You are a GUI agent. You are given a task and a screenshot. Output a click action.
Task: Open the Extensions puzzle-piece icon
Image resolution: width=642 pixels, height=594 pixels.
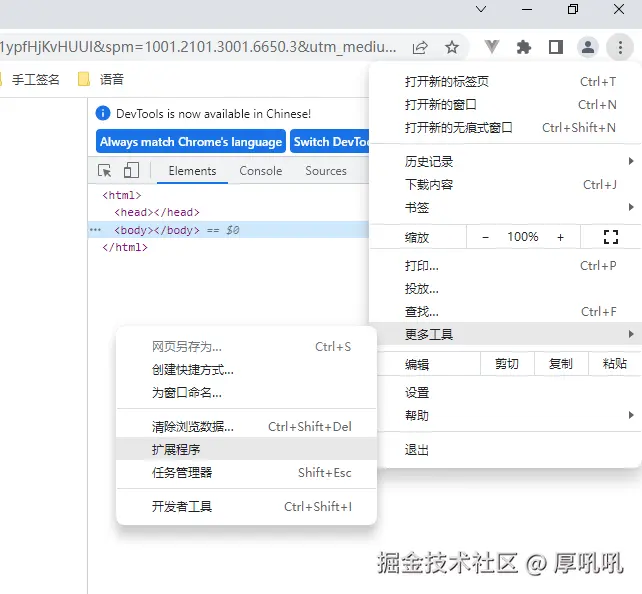pyautogui.click(x=524, y=47)
